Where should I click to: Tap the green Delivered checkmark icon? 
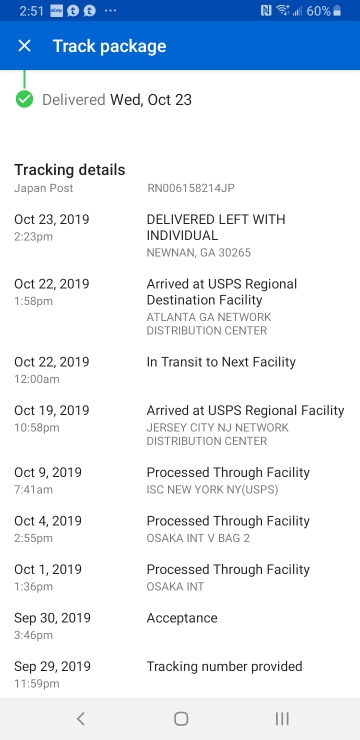coord(25,100)
